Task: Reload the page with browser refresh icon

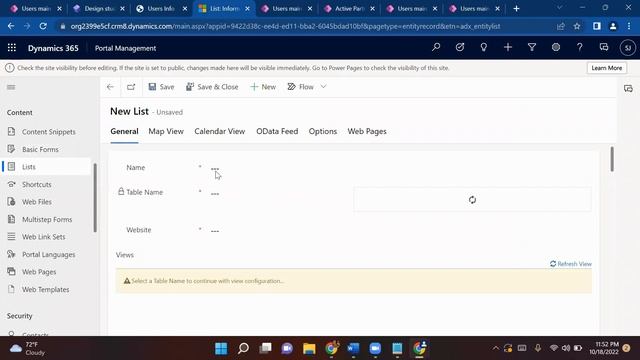Action: click(43, 26)
